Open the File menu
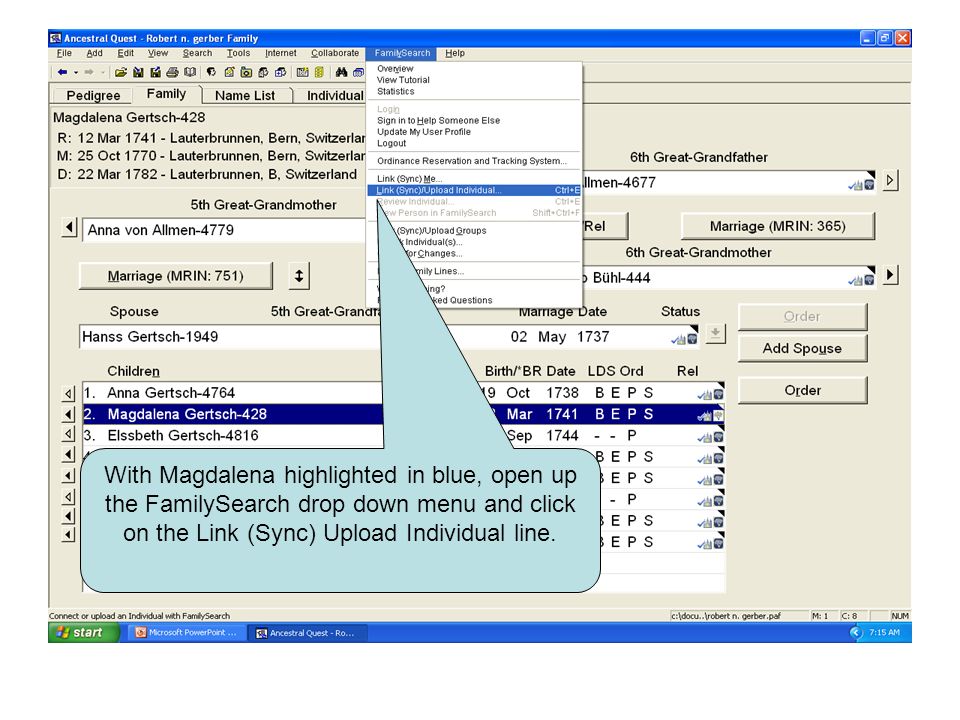The width and height of the screenshot is (960, 720). pos(64,53)
